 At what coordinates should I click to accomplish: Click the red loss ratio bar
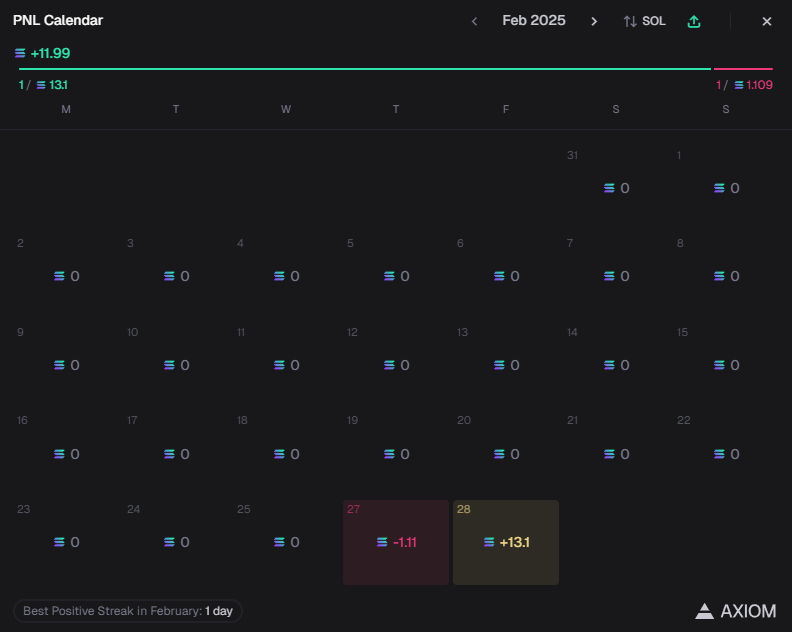(x=743, y=68)
